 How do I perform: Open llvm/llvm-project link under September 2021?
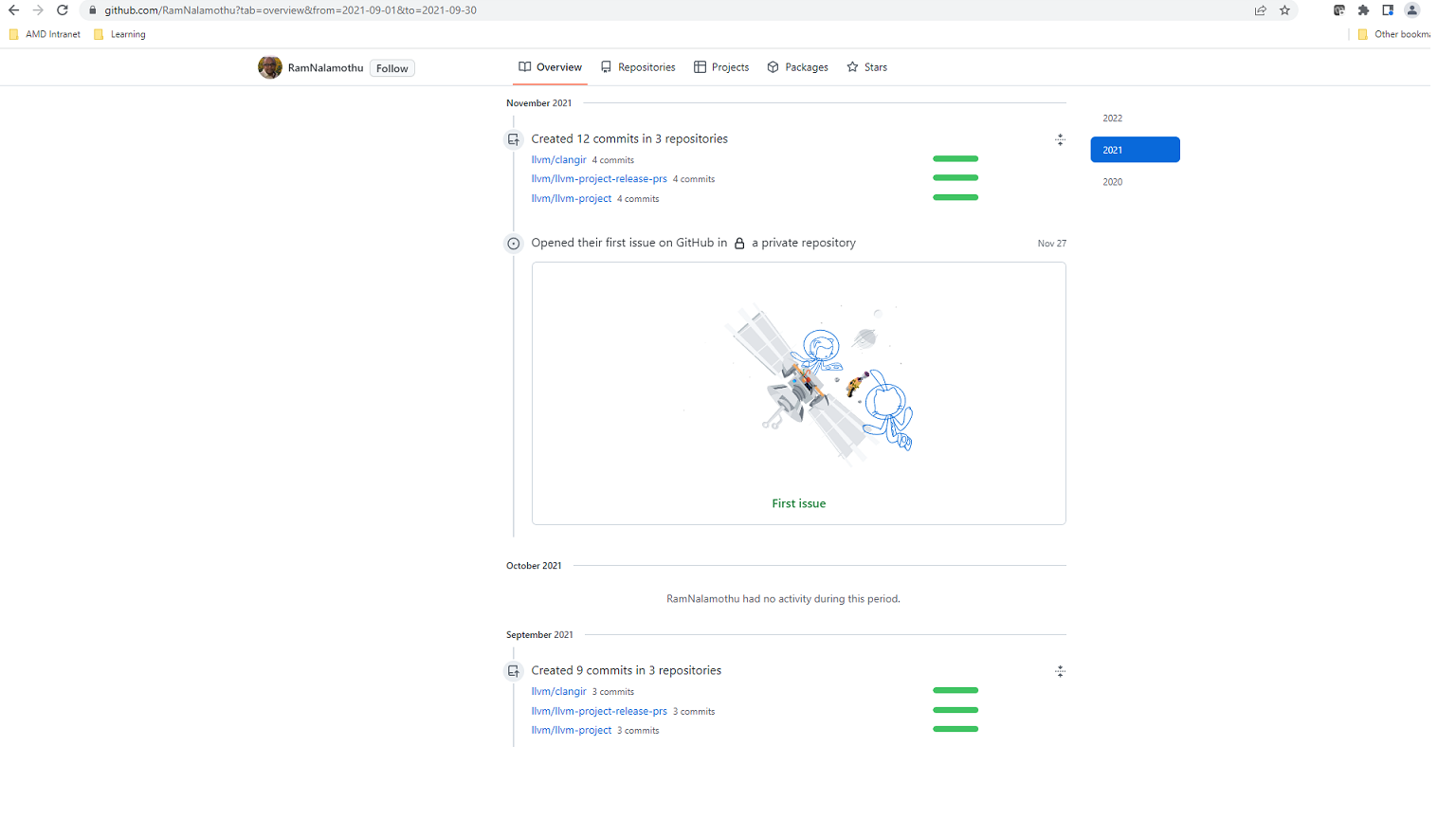point(571,731)
